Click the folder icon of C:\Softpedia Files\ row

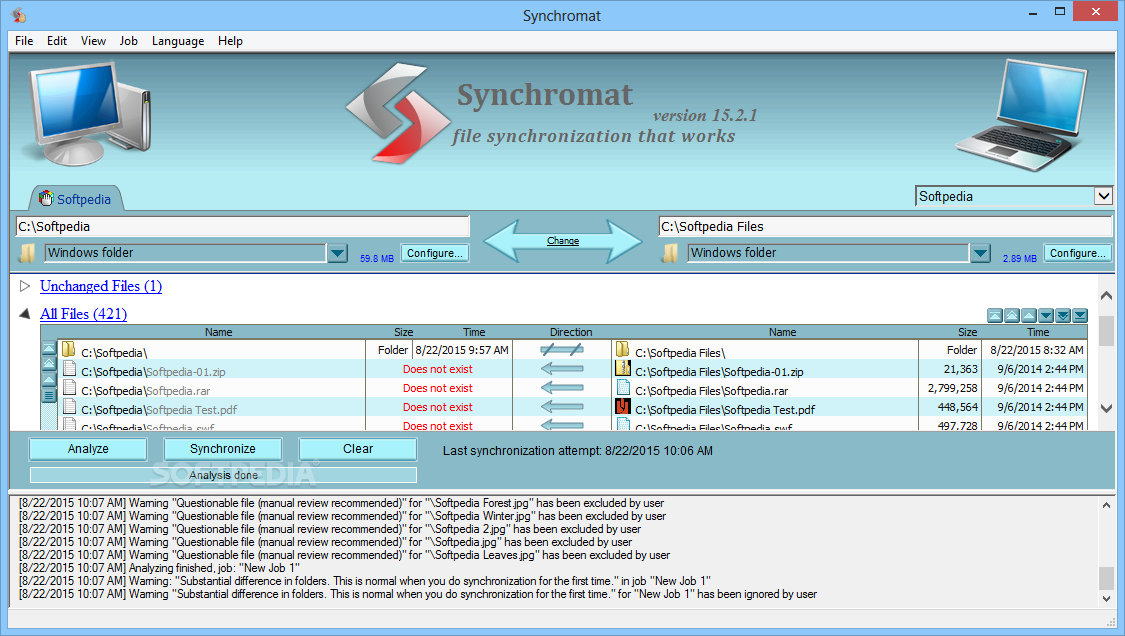(623, 350)
